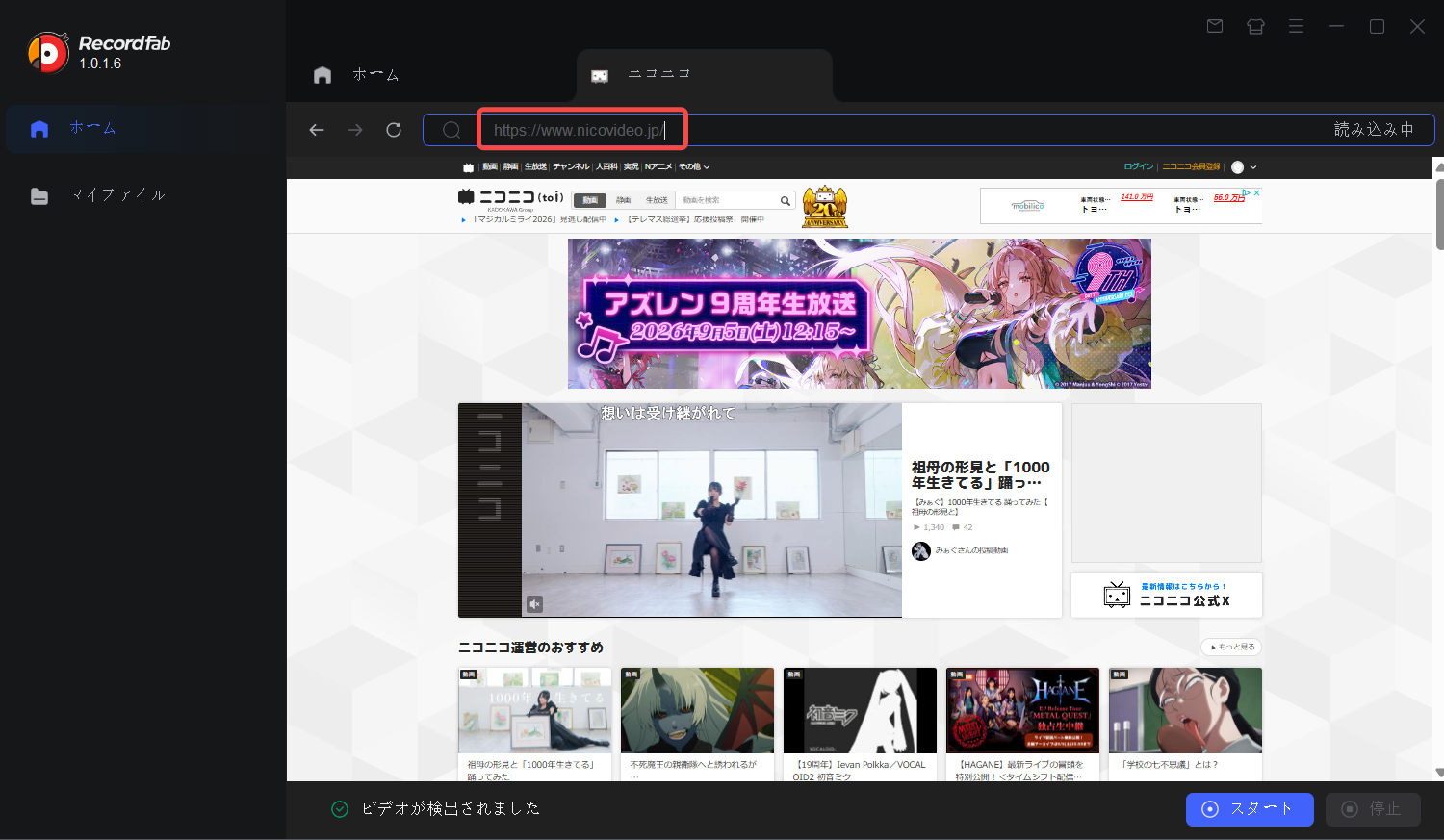The height and width of the screenshot is (840, 1444).
Task: Click the スタート recording button
Action: coord(1250,809)
